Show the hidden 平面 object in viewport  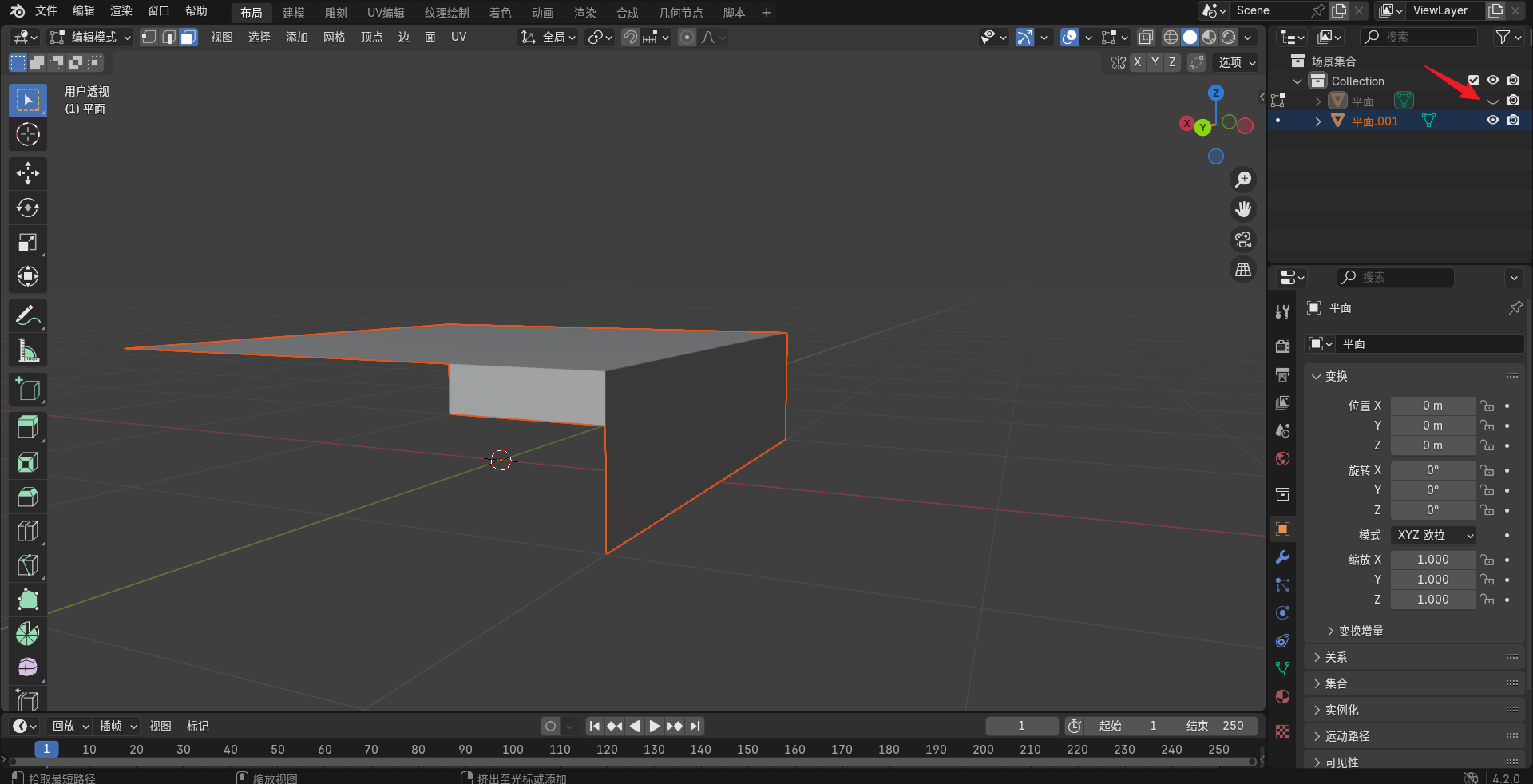pos(1492,101)
